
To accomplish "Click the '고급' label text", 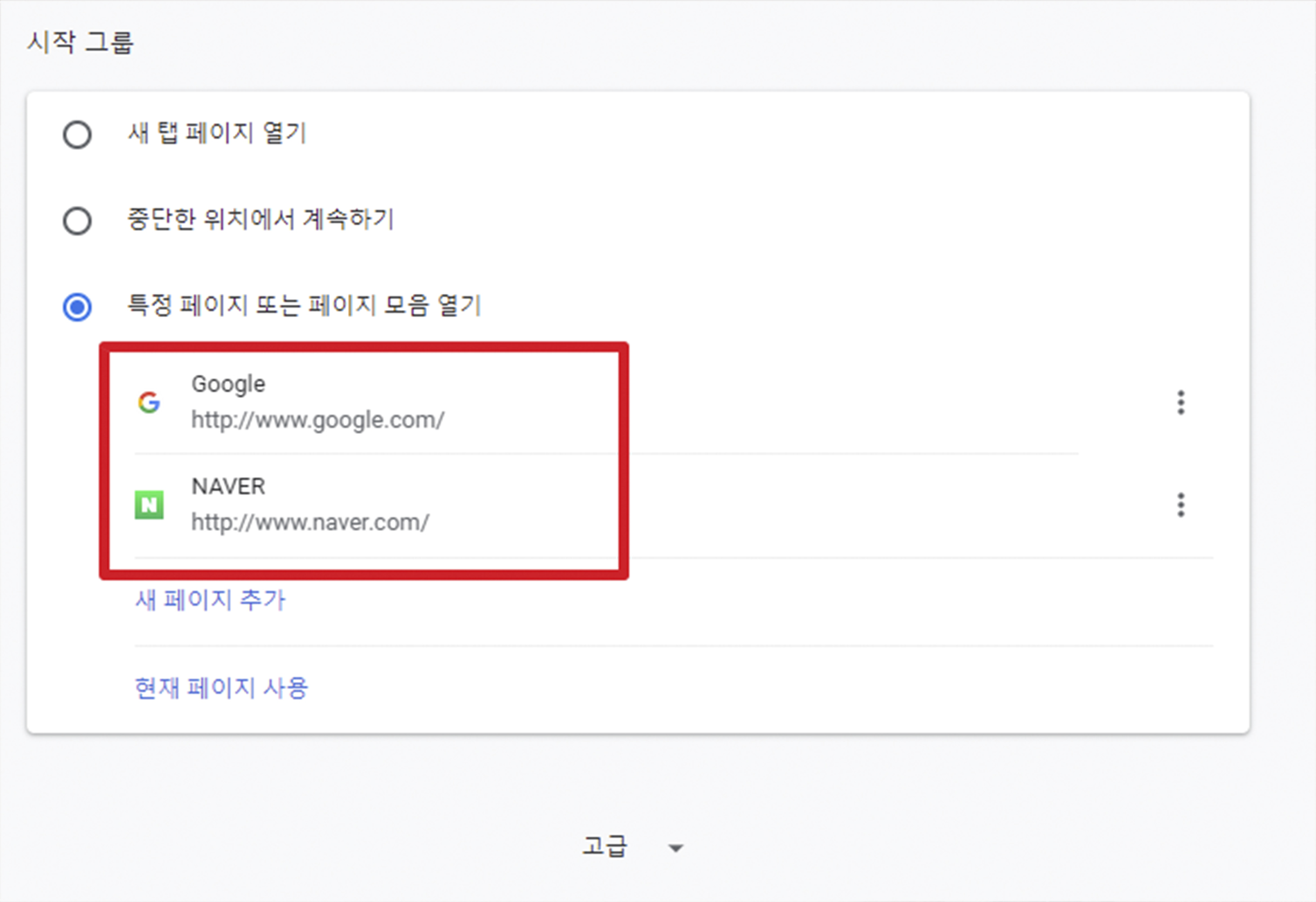I will tap(604, 846).
